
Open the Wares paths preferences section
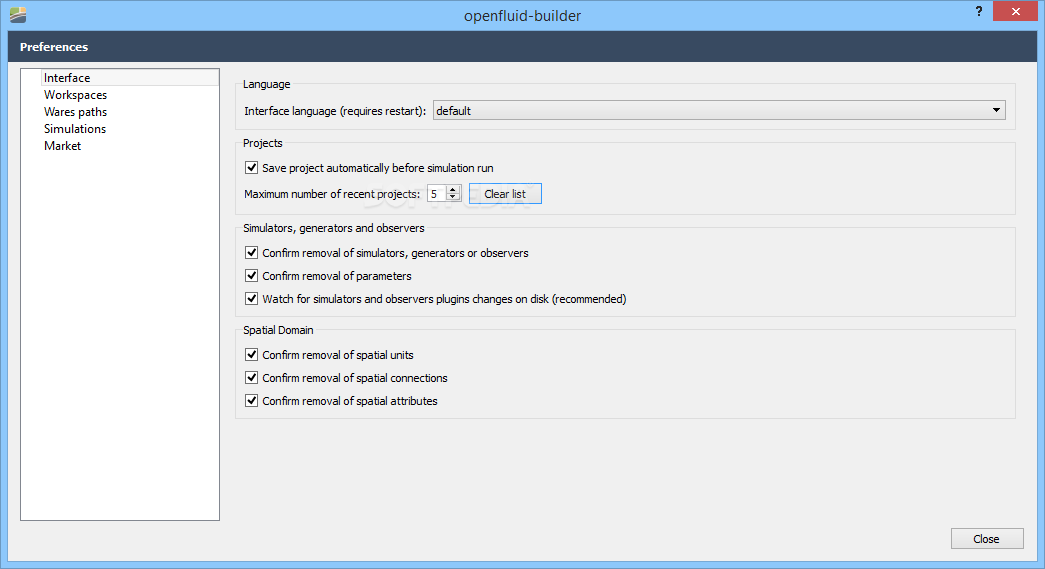tap(75, 112)
